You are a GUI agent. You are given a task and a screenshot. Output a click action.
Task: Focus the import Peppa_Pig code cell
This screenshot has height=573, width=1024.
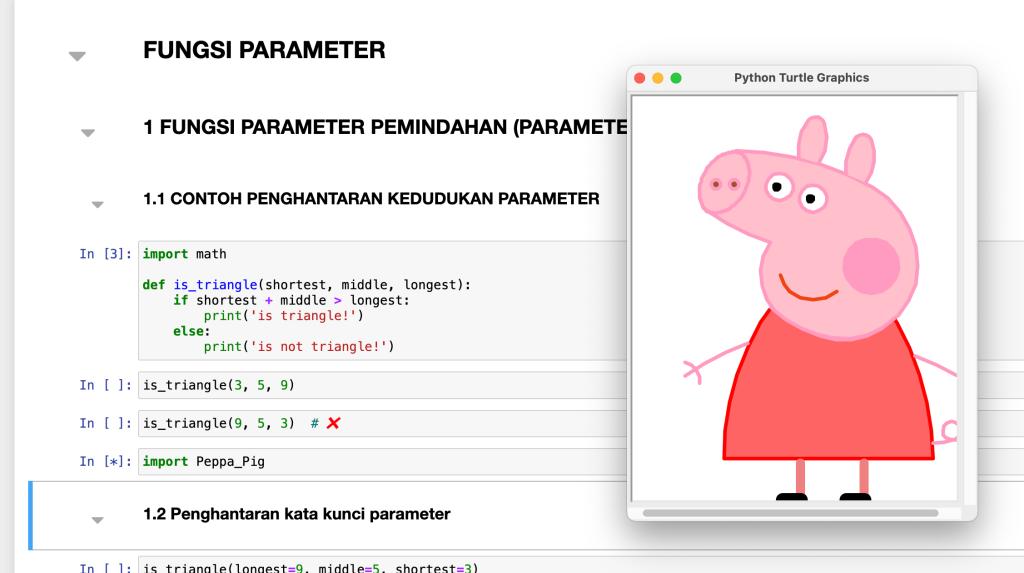(x=383, y=461)
